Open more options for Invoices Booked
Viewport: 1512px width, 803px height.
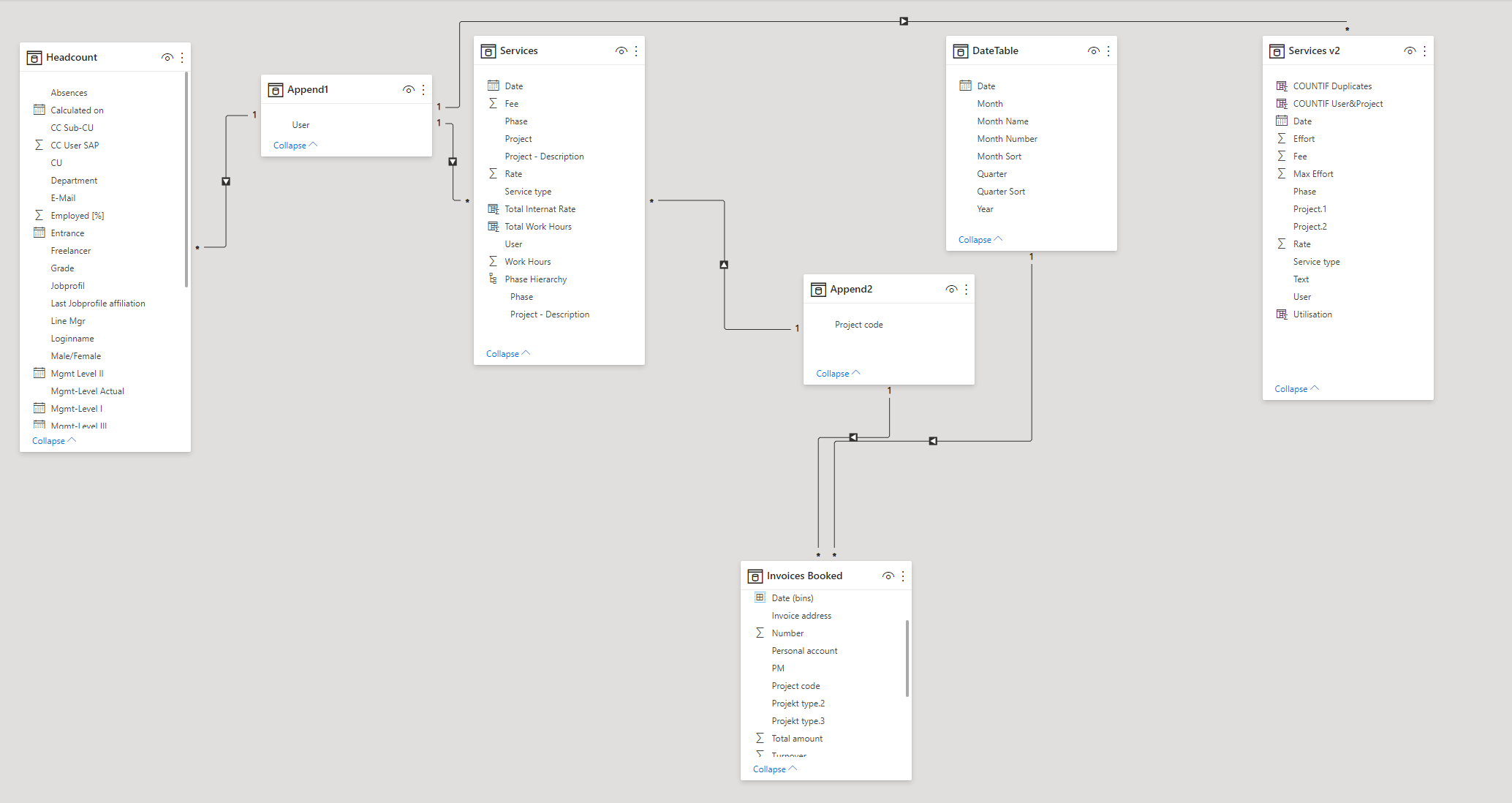[903, 576]
